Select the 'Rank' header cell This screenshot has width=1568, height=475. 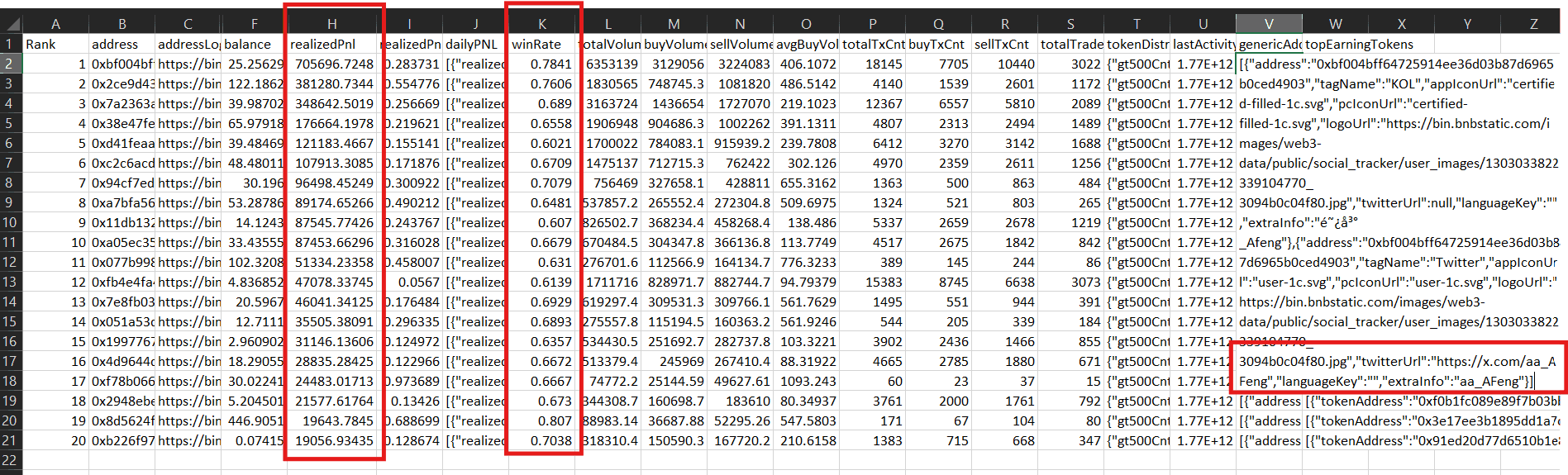point(55,44)
